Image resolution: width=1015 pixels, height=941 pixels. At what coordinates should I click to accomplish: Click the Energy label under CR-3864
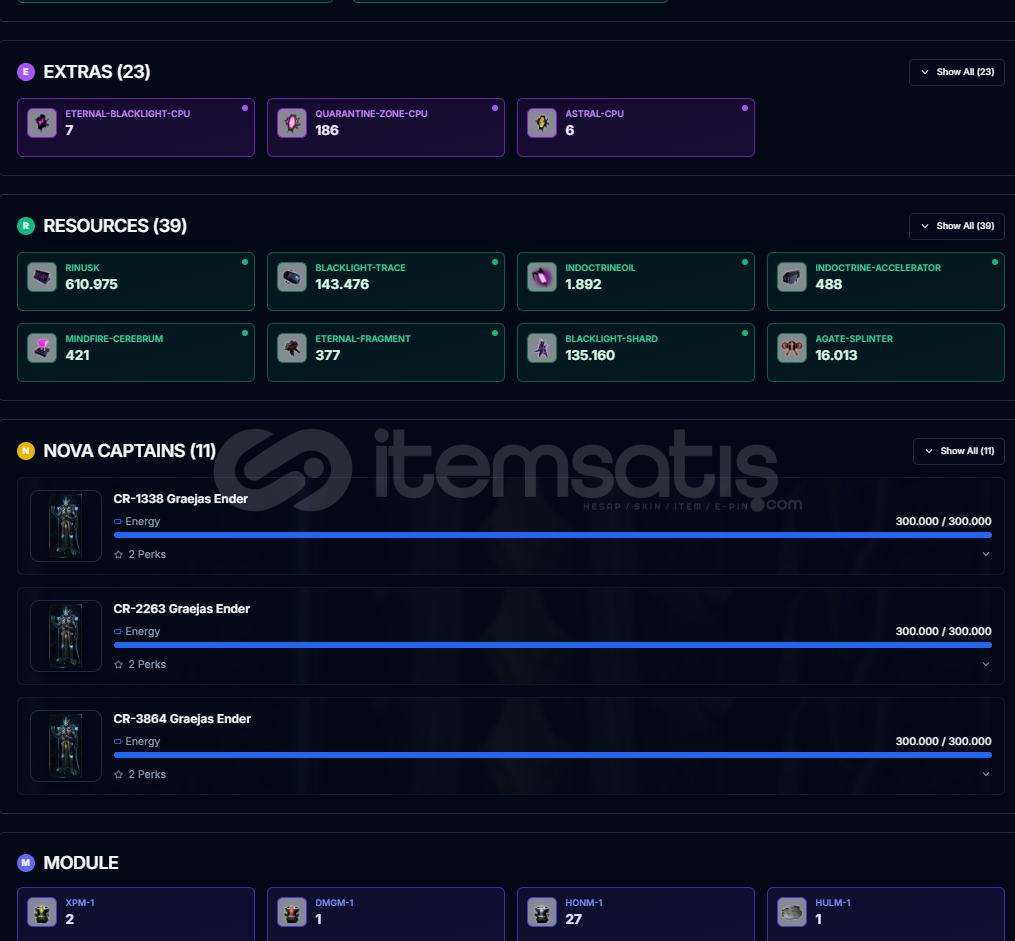coord(142,742)
